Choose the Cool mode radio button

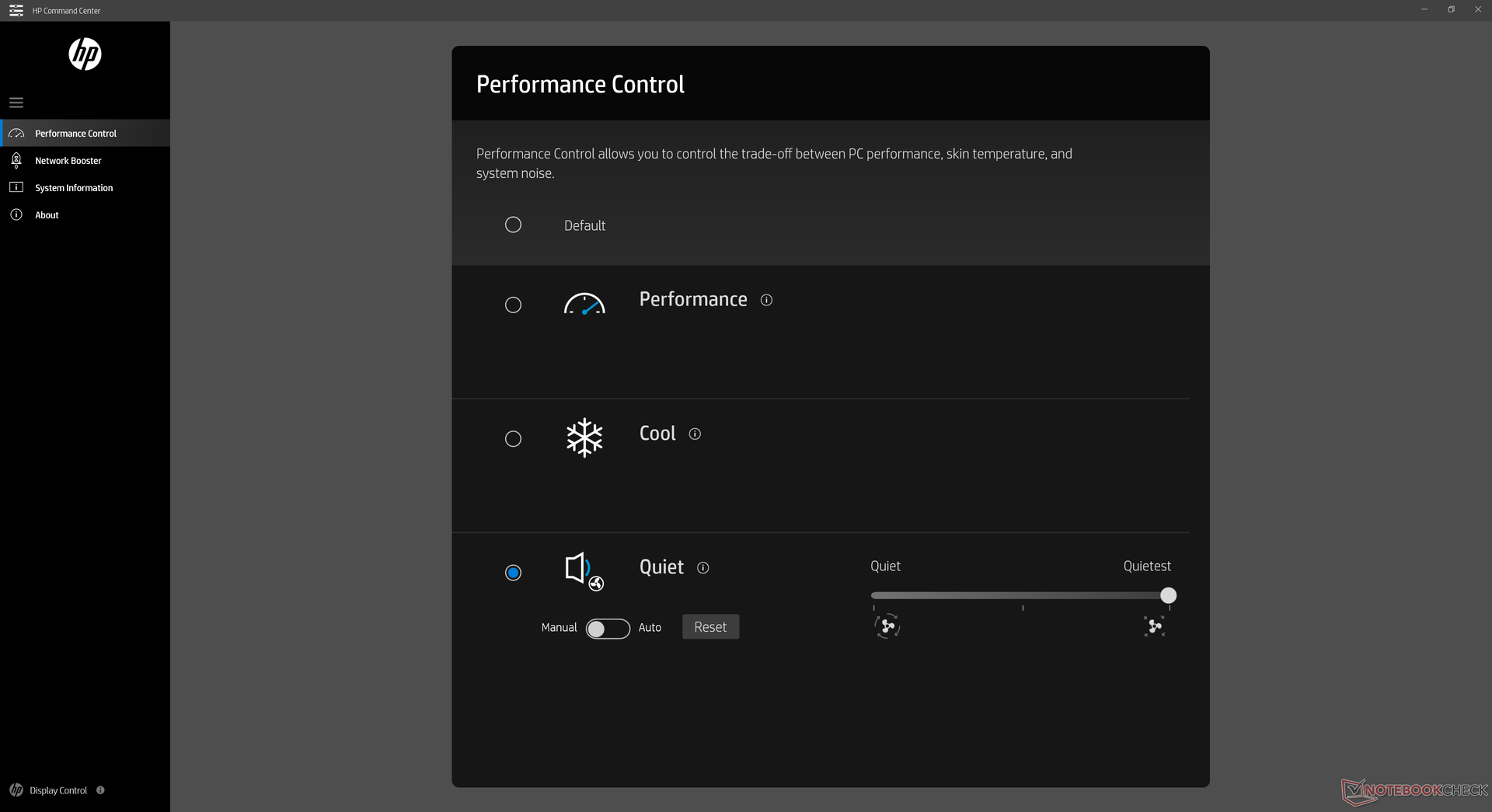(x=513, y=439)
